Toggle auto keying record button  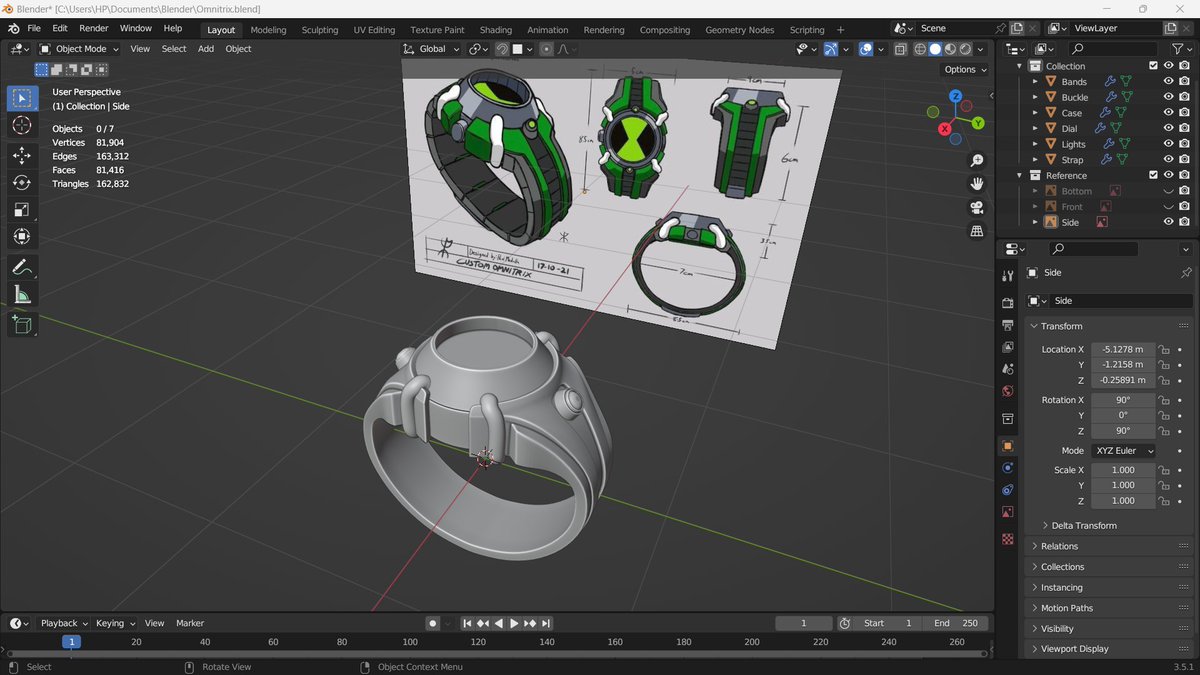coord(433,623)
